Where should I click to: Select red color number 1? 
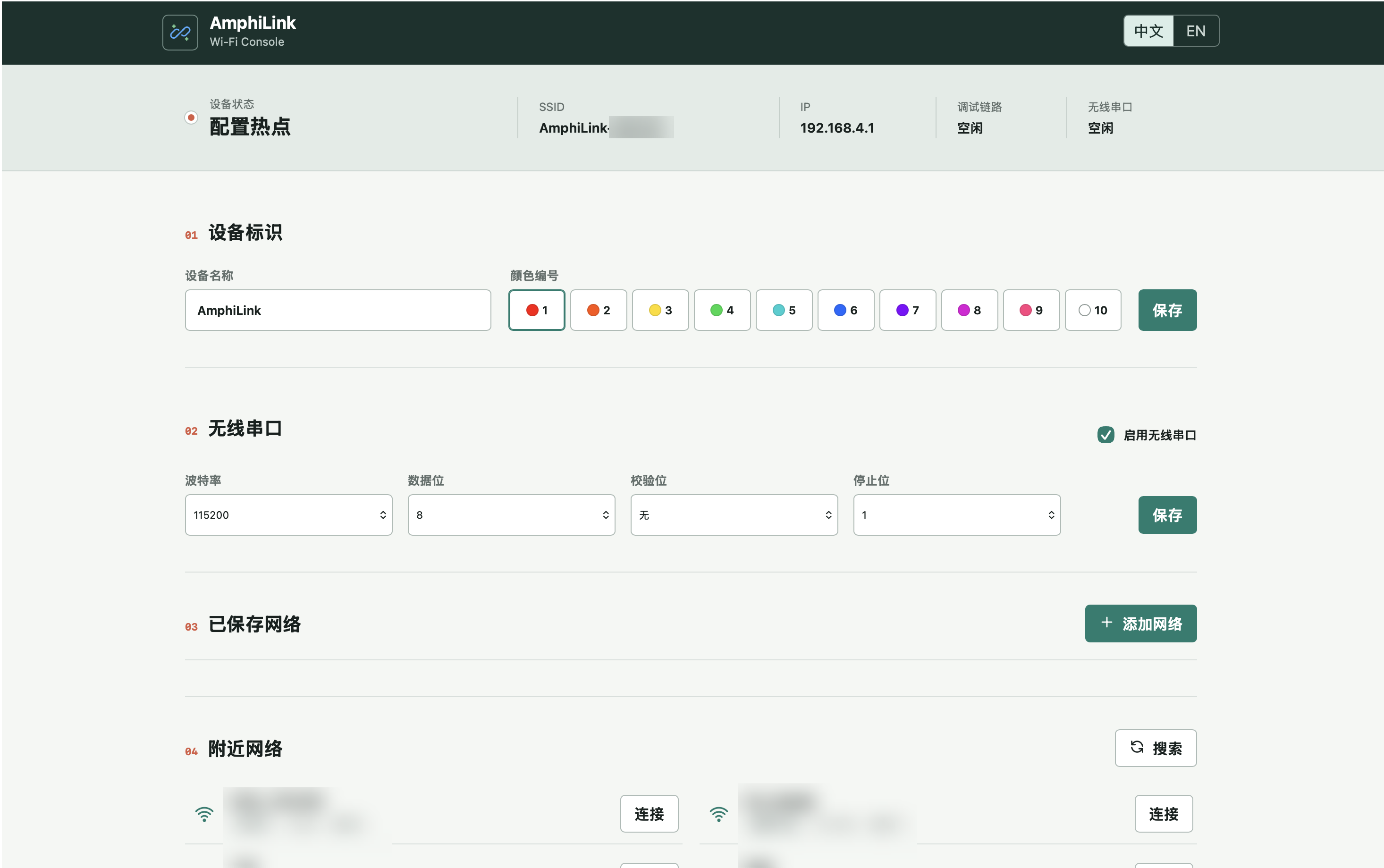[x=537, y=310]
